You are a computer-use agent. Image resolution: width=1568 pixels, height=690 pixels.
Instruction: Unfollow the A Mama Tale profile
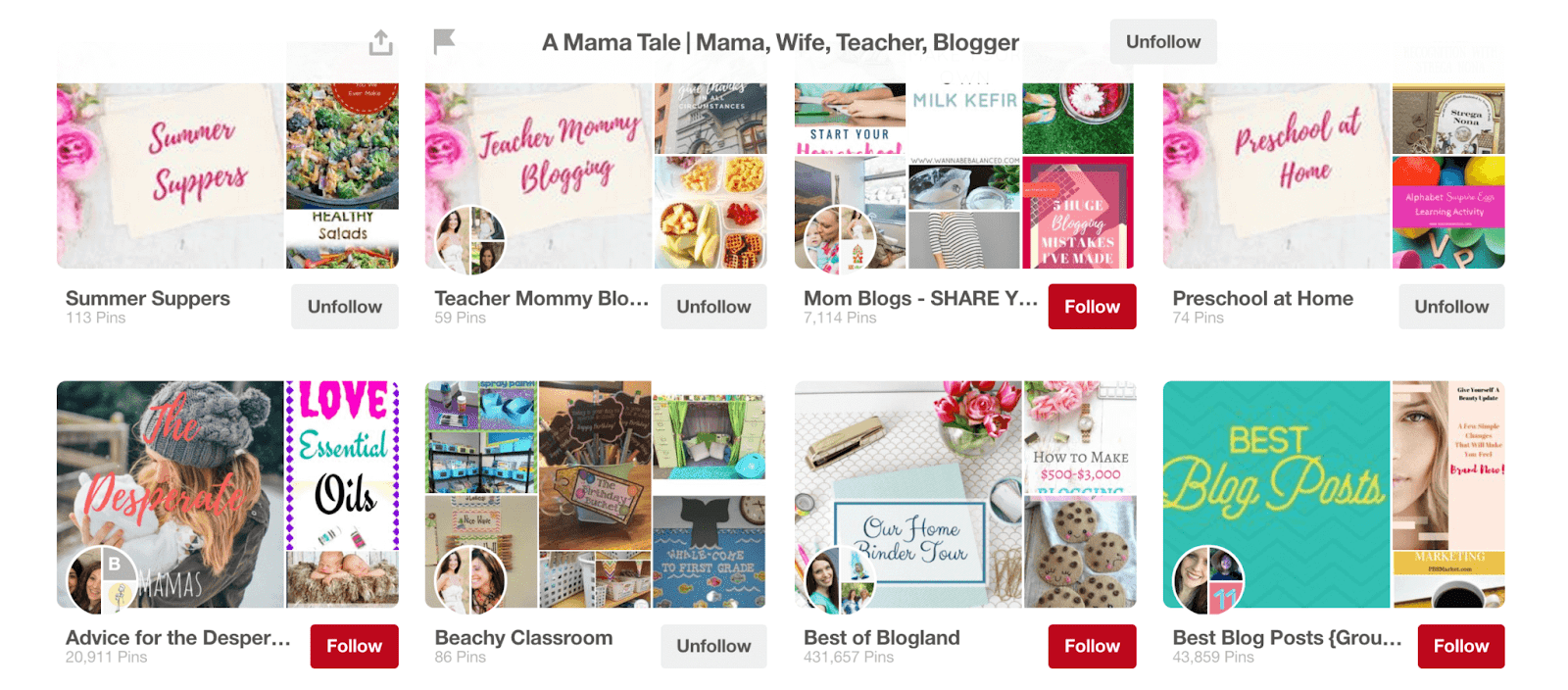pyautogui.click(x=1163, y=42)
